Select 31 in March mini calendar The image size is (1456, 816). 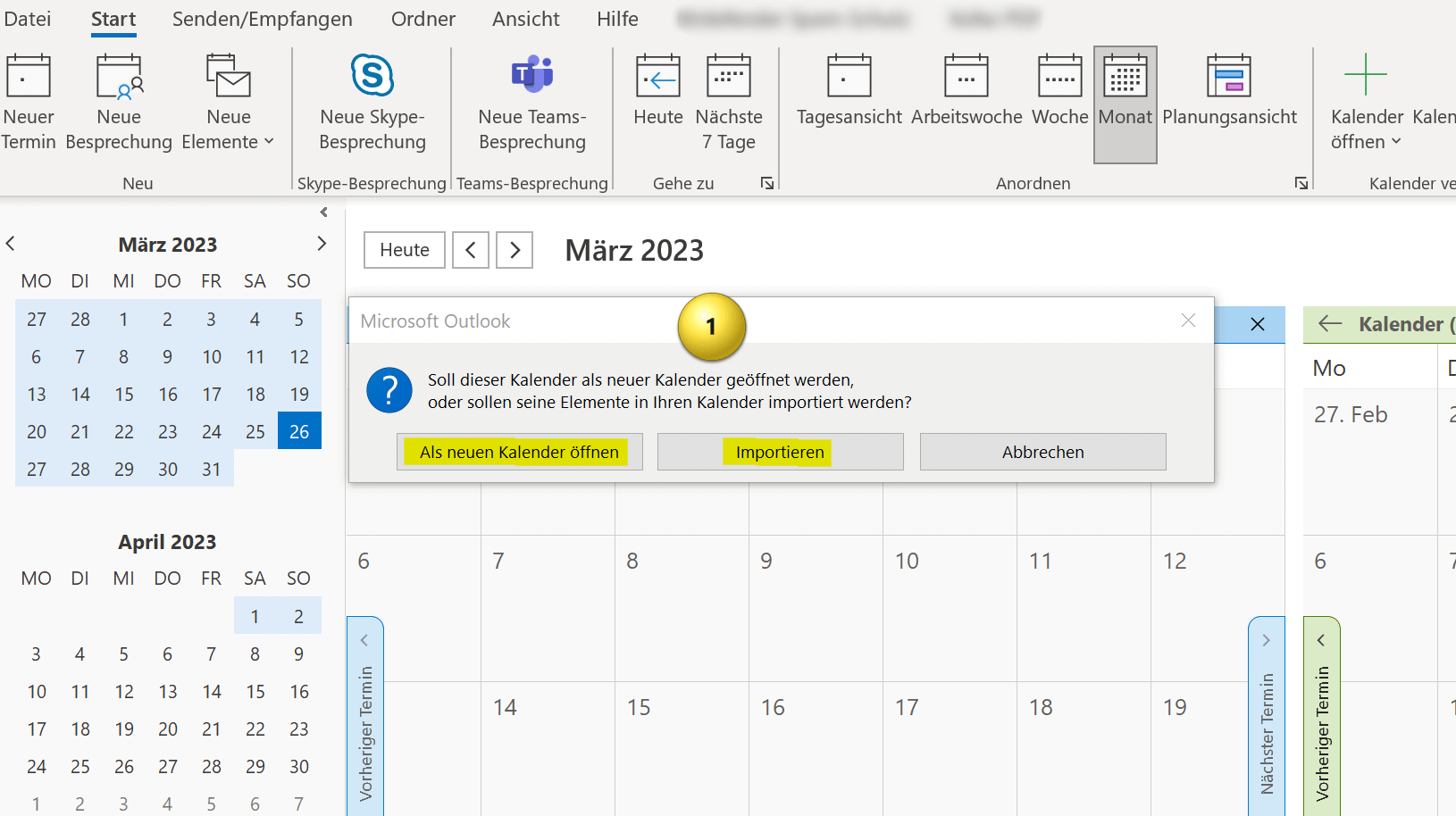point(212,469)
